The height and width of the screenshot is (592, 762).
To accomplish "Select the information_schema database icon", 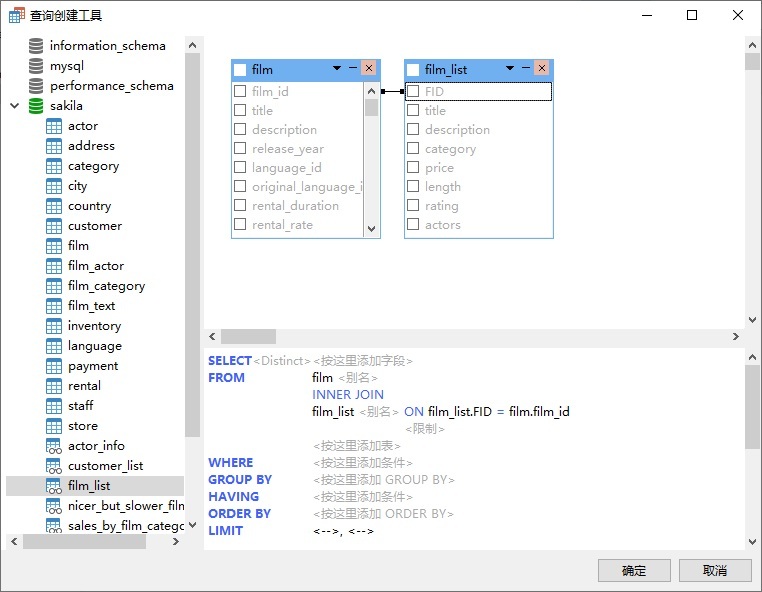I will (36, 46).
